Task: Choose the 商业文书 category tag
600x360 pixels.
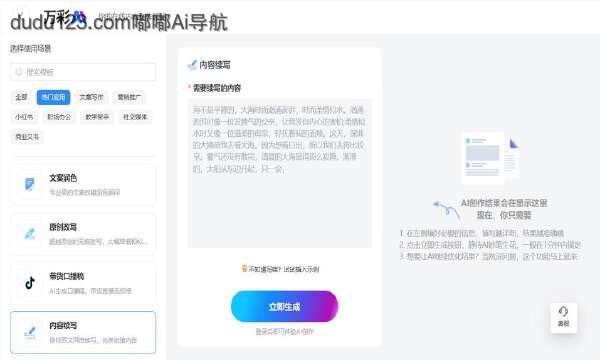Action: click(x=27, y=137)
